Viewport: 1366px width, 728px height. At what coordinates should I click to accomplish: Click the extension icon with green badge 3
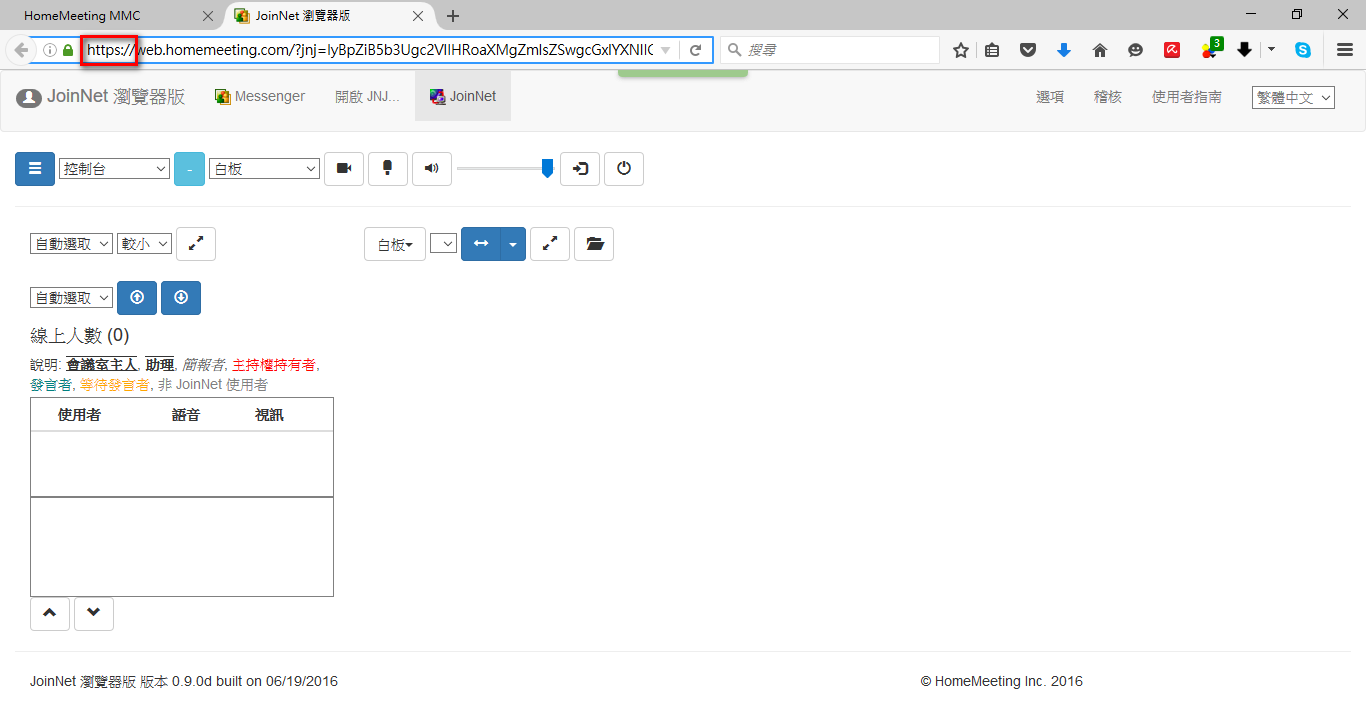pos(1210,49)
